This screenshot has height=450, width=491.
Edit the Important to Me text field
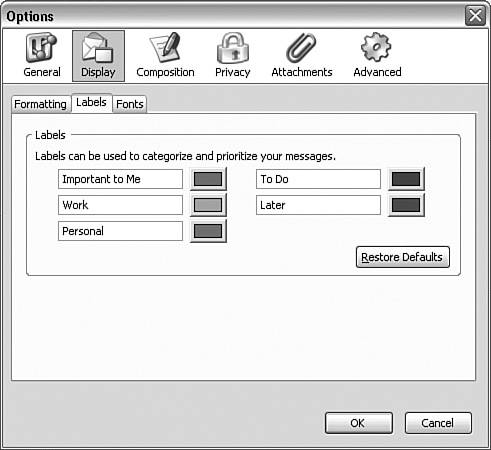point(120,179)
